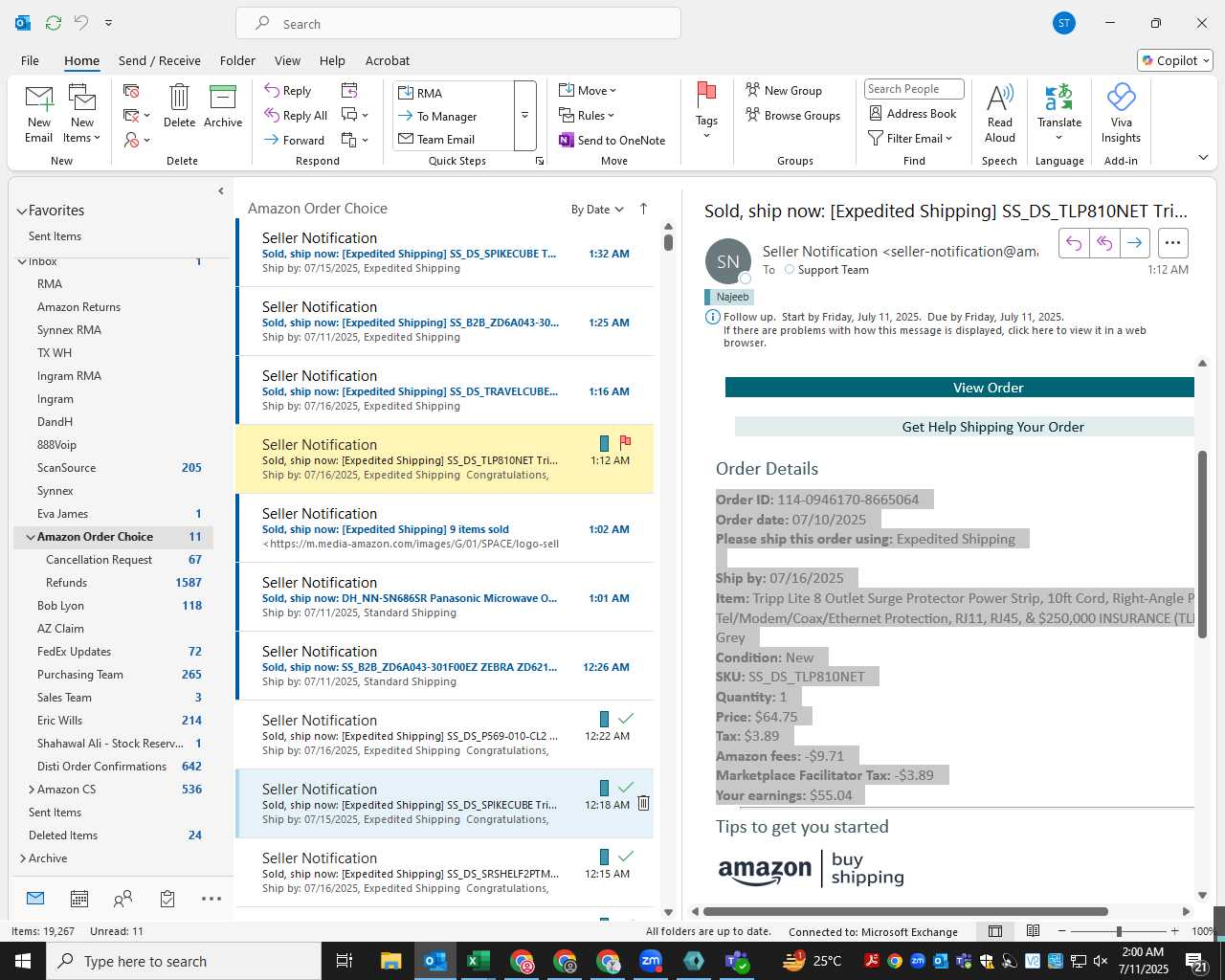Open the New Items dropdown
1225x980 pixels.
pos(82,114)
